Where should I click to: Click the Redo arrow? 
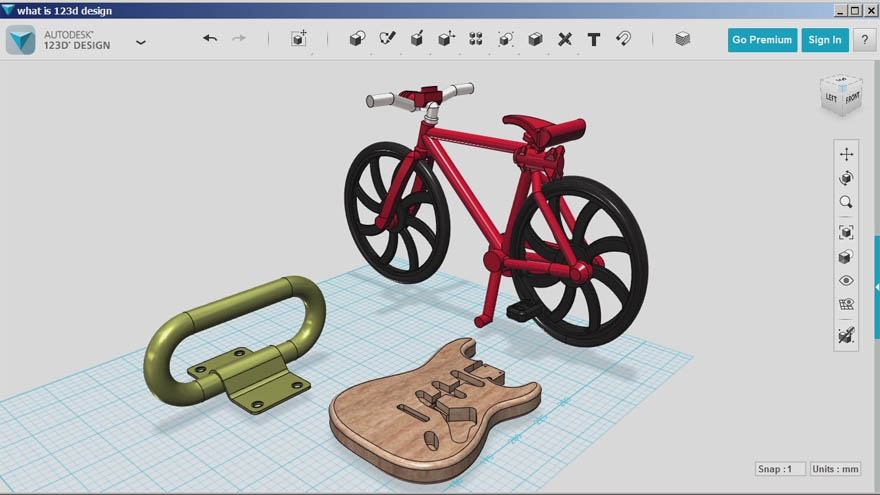(239, 39)
